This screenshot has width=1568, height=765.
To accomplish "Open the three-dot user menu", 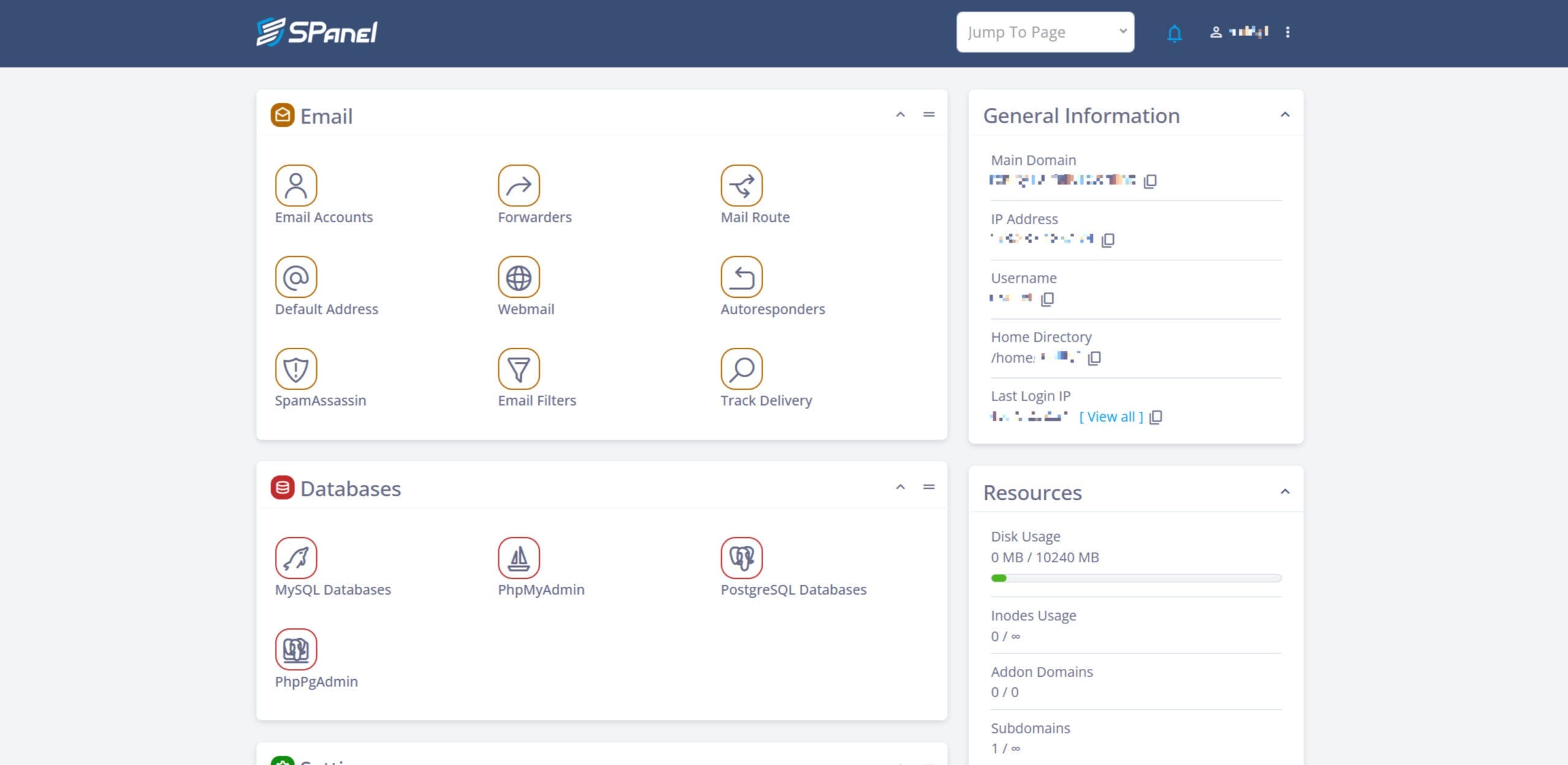I will coord(1287,32).
